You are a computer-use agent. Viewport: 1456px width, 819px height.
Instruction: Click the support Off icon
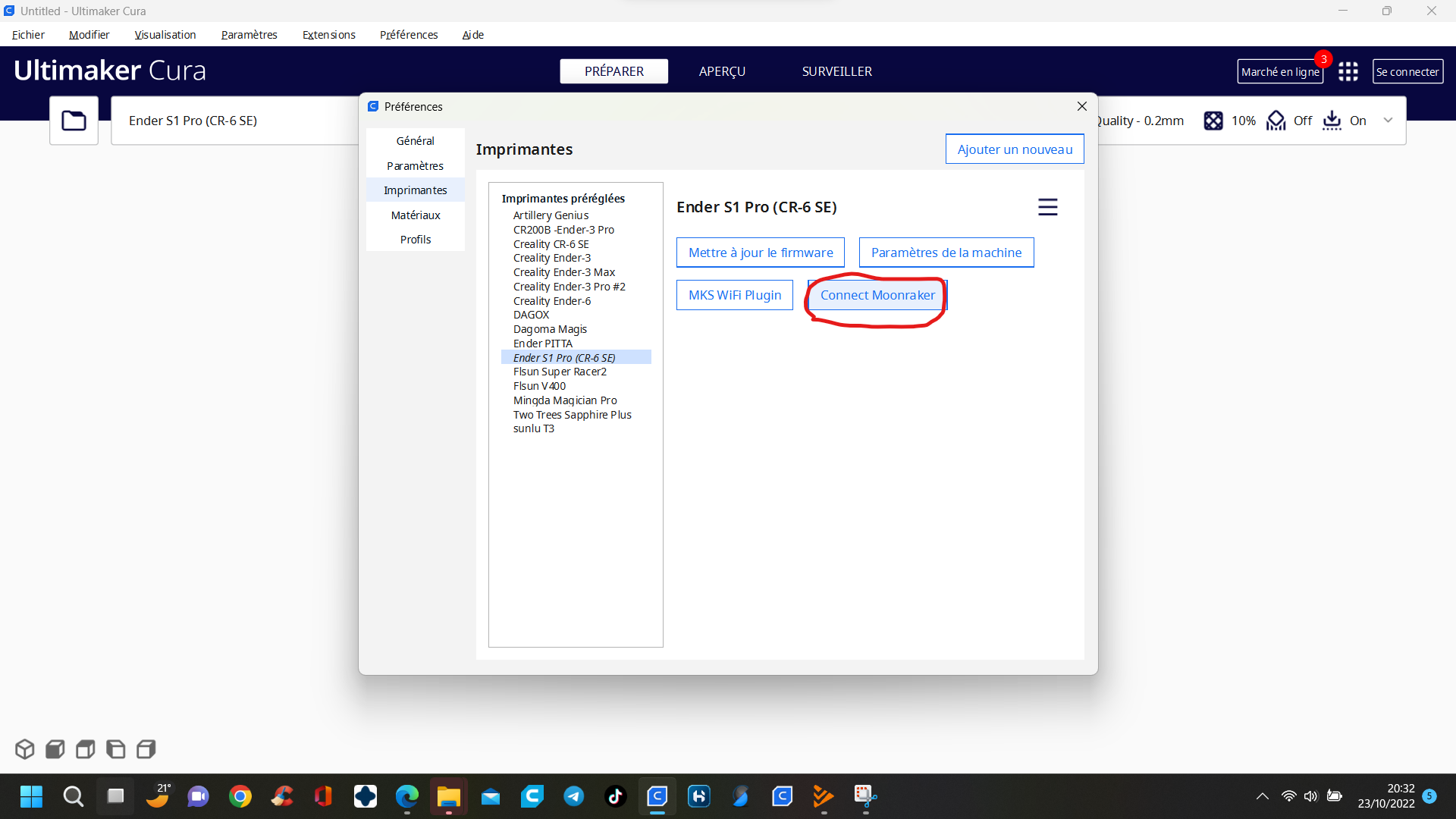1276,121
